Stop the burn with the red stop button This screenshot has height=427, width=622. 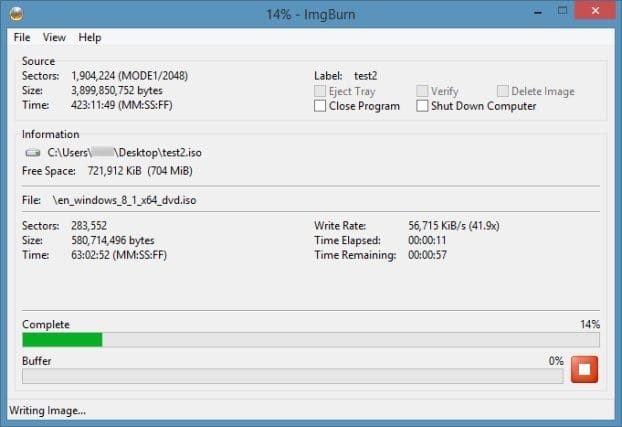coord(584,369)
